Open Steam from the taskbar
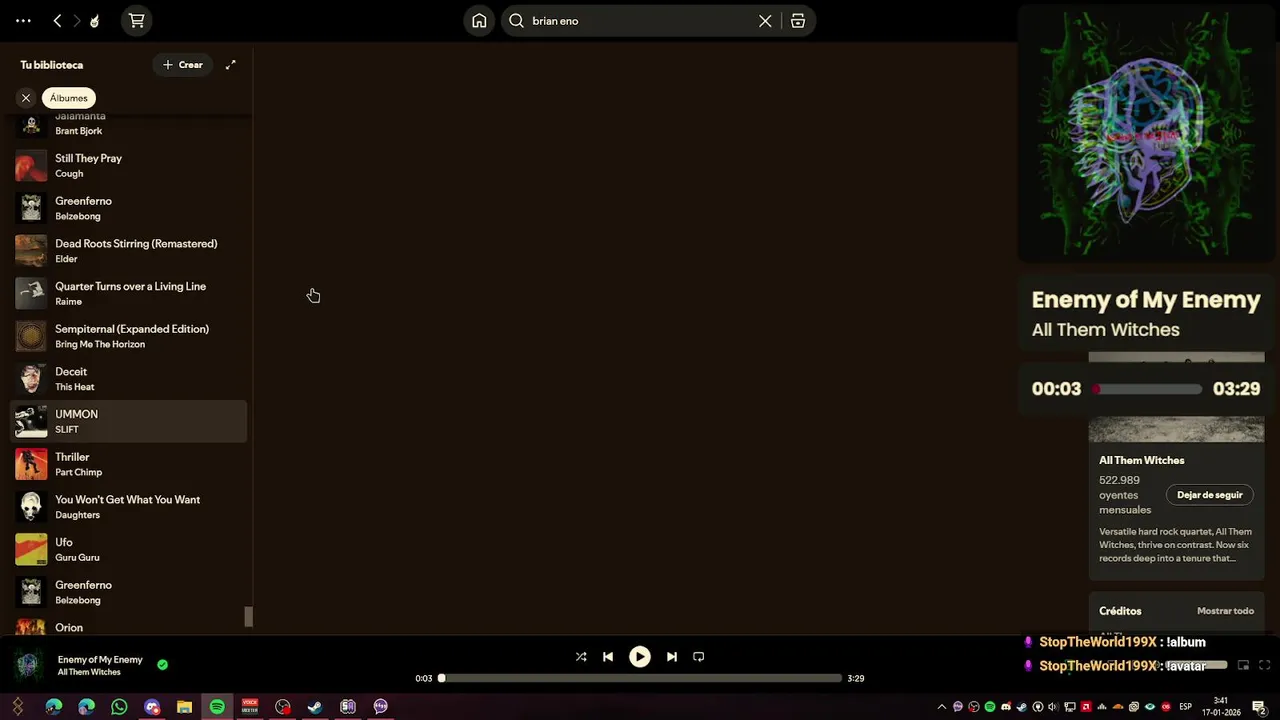The image size is (1280, 720). pyautogui.click(x=315, y=707)
